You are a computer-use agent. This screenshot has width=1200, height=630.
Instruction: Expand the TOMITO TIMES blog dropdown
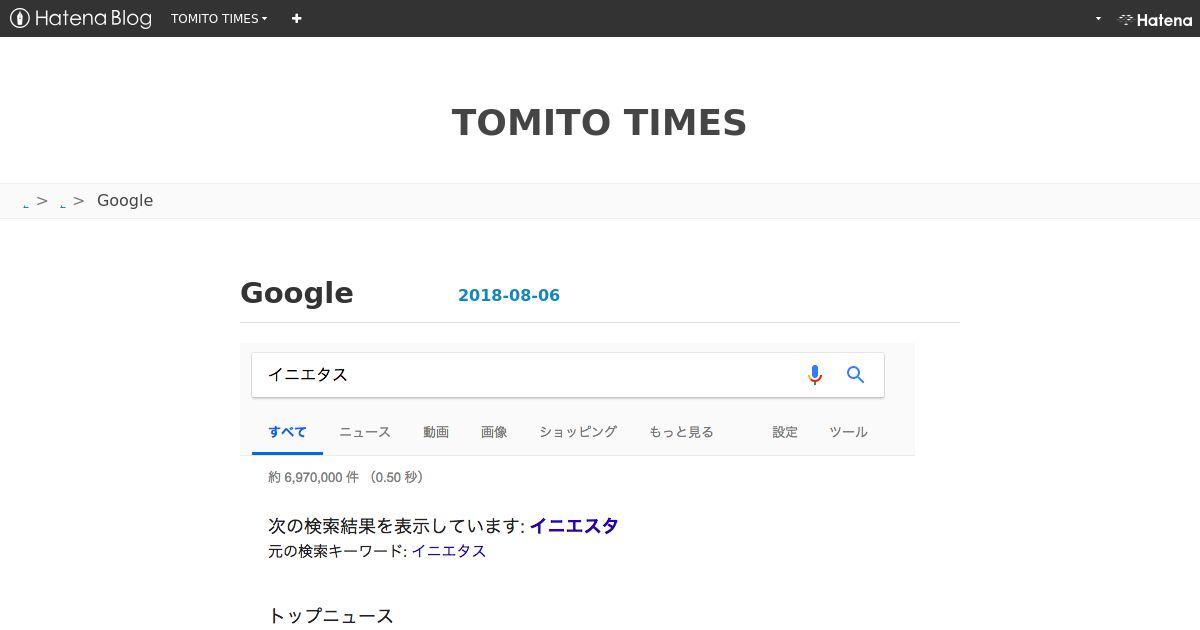tap(219, 18)
